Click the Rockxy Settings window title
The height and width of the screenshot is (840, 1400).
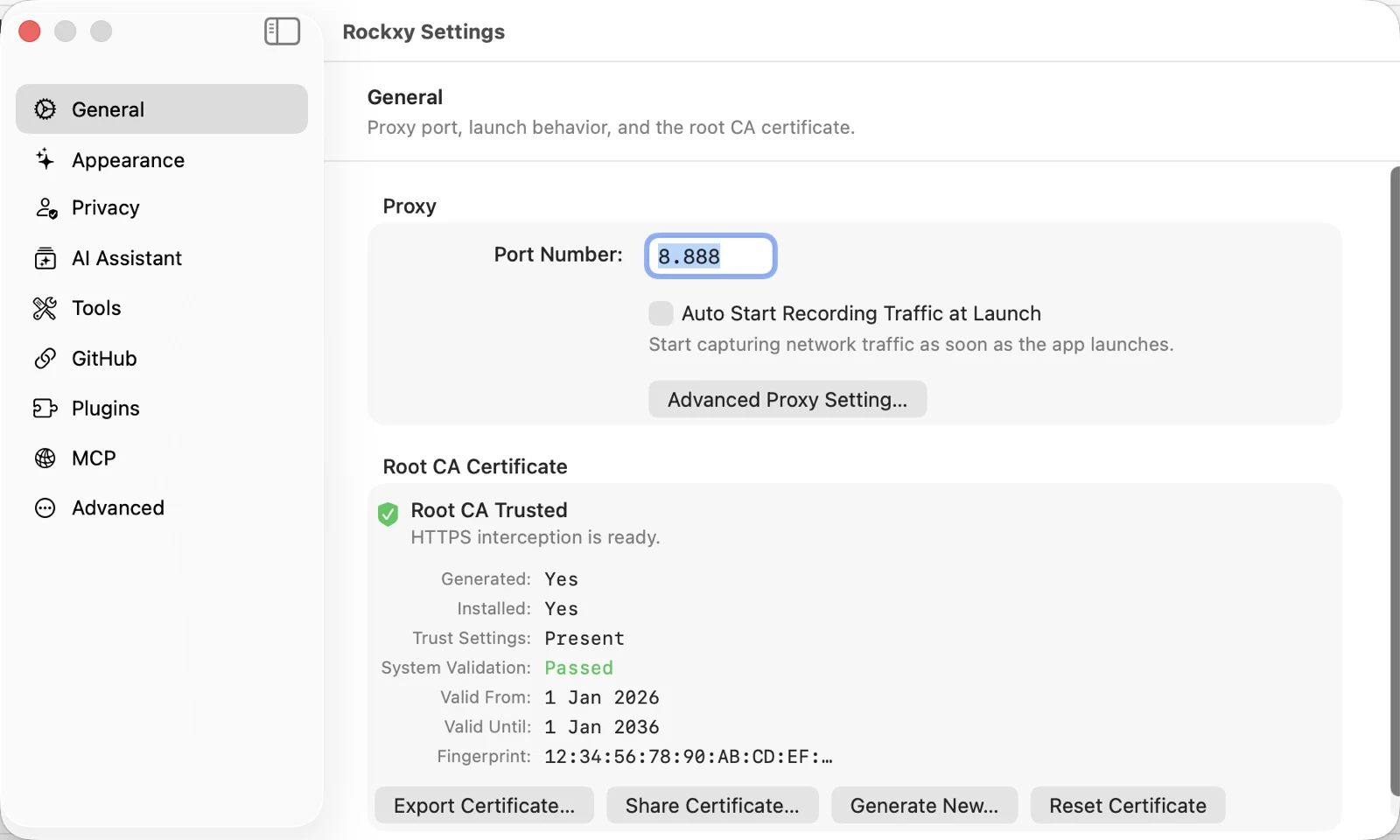coord(423,31)
